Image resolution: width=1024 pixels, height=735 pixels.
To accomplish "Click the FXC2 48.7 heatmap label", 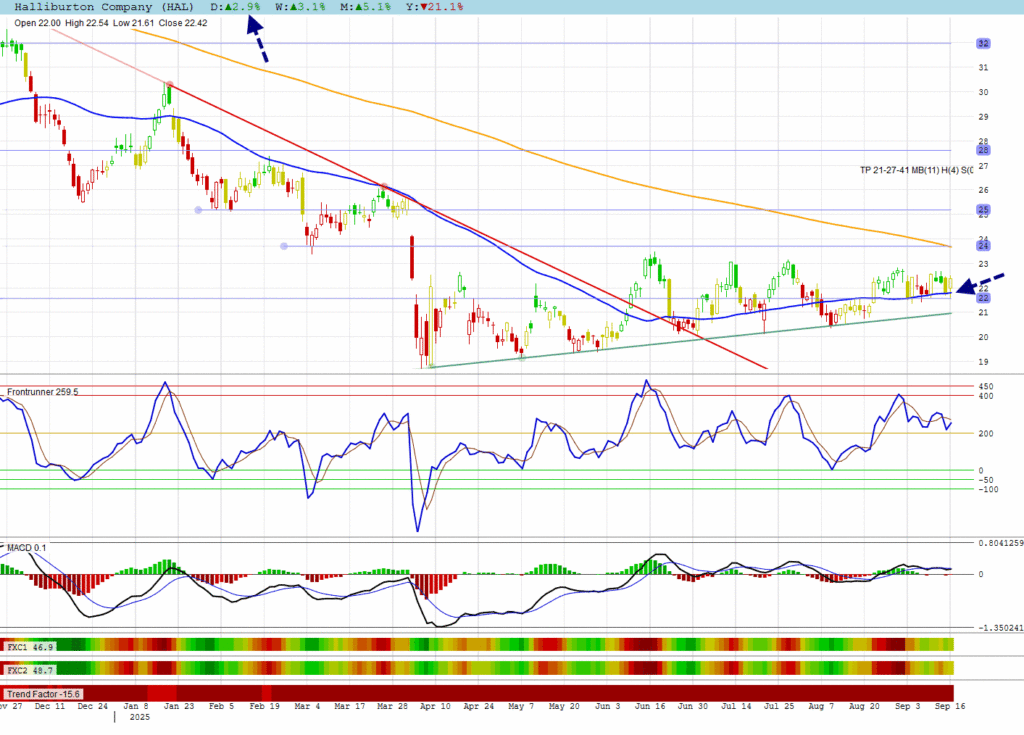I will [30, 670].
